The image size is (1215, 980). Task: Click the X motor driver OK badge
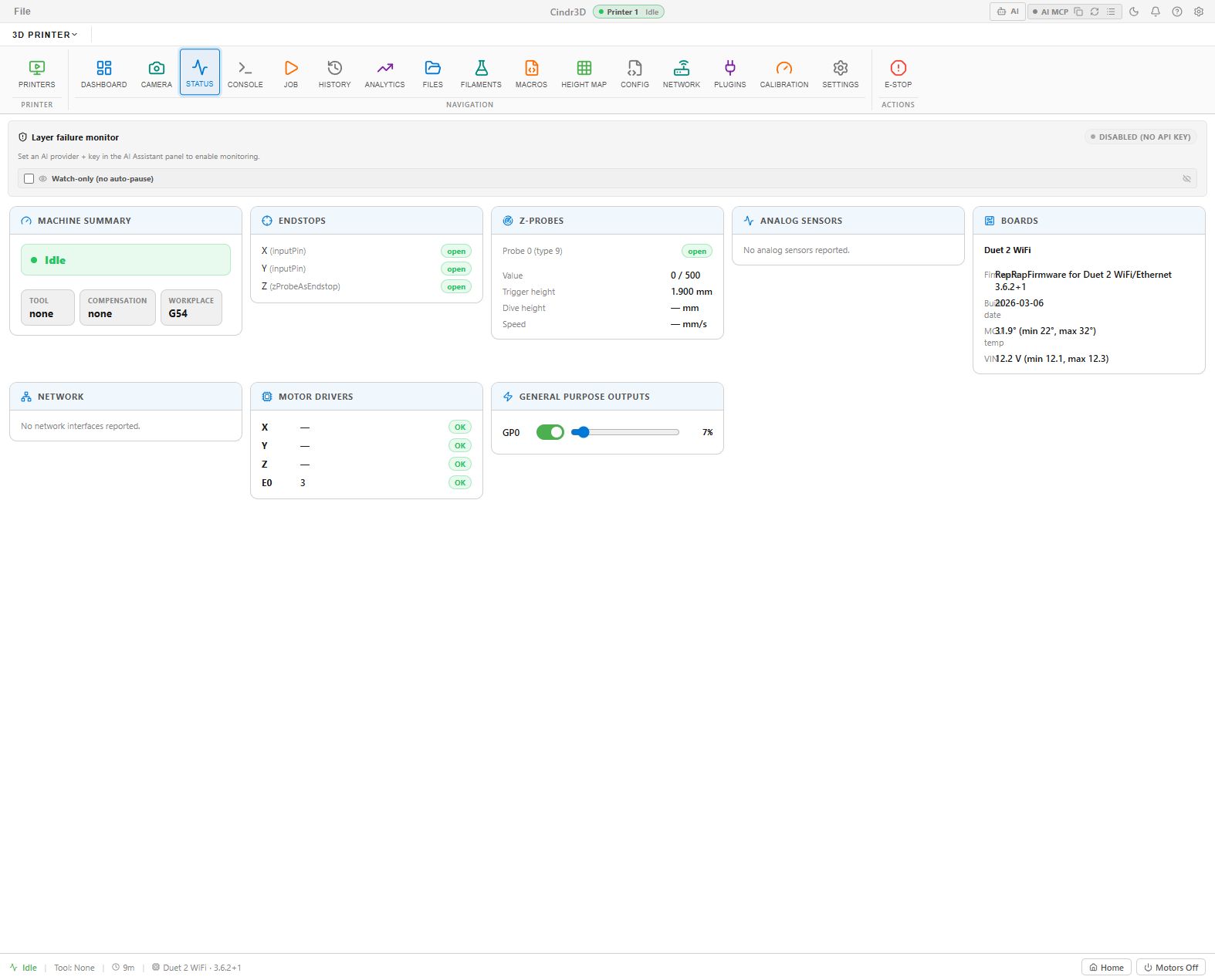coord(460,427)
